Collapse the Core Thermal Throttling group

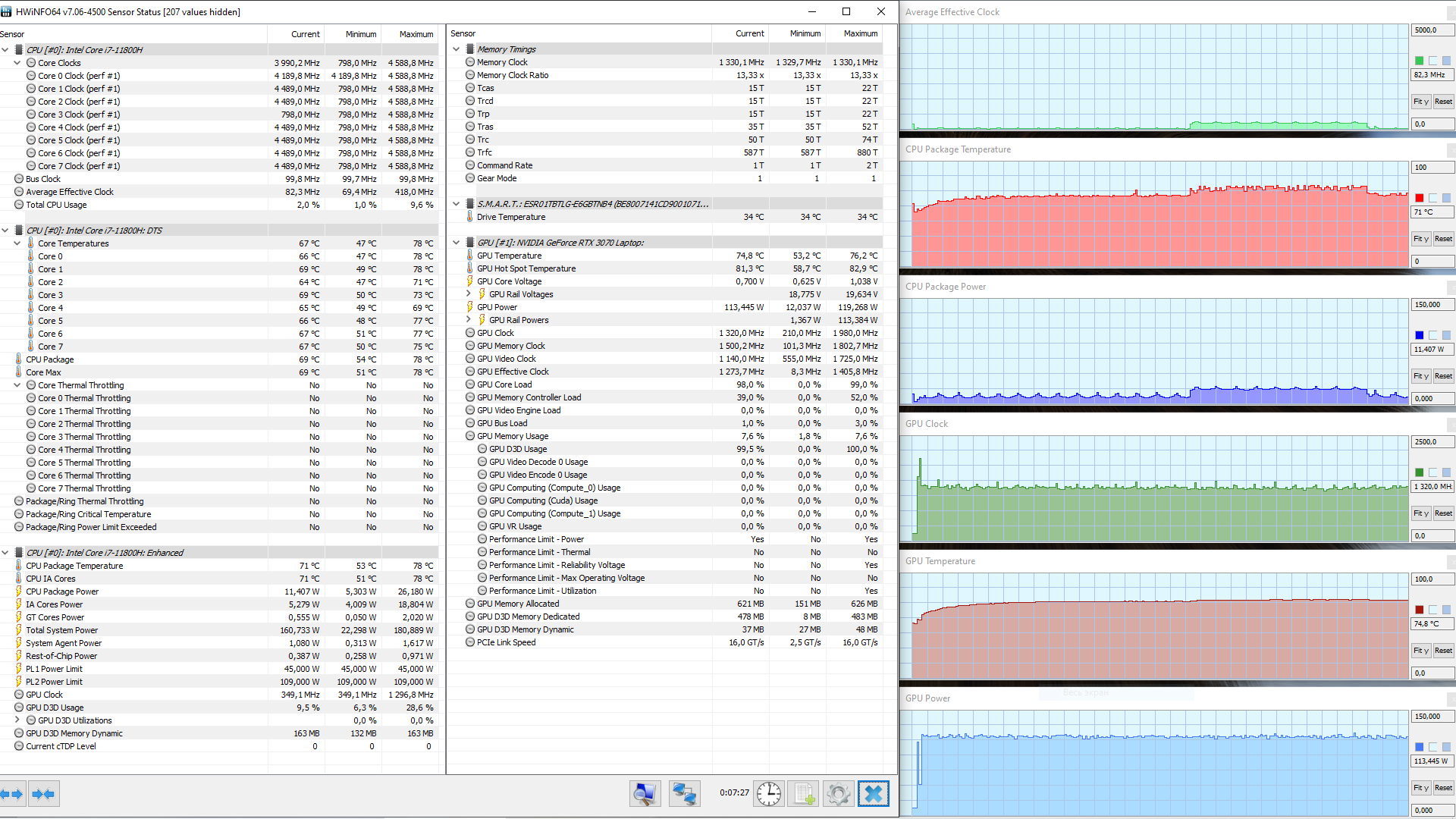coord(17,385)
